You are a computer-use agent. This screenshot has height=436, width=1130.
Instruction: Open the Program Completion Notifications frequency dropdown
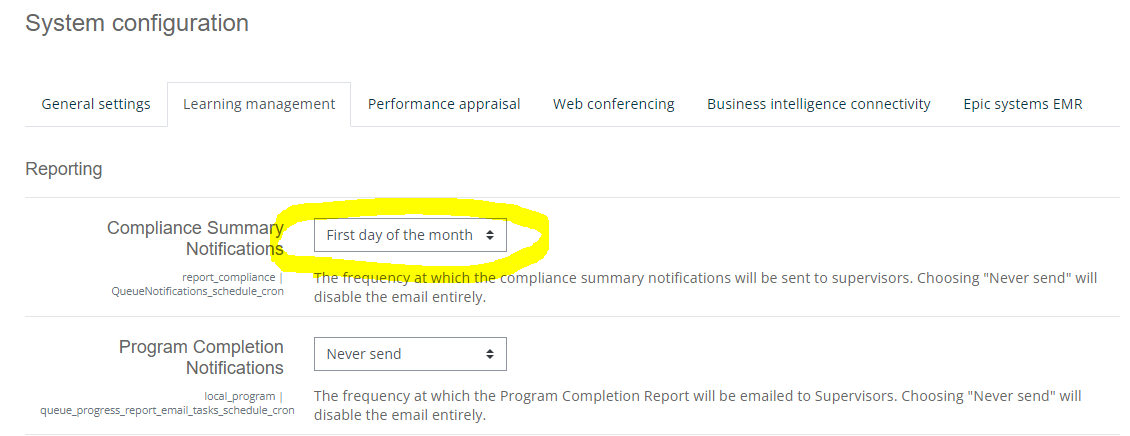pos(410,354)
